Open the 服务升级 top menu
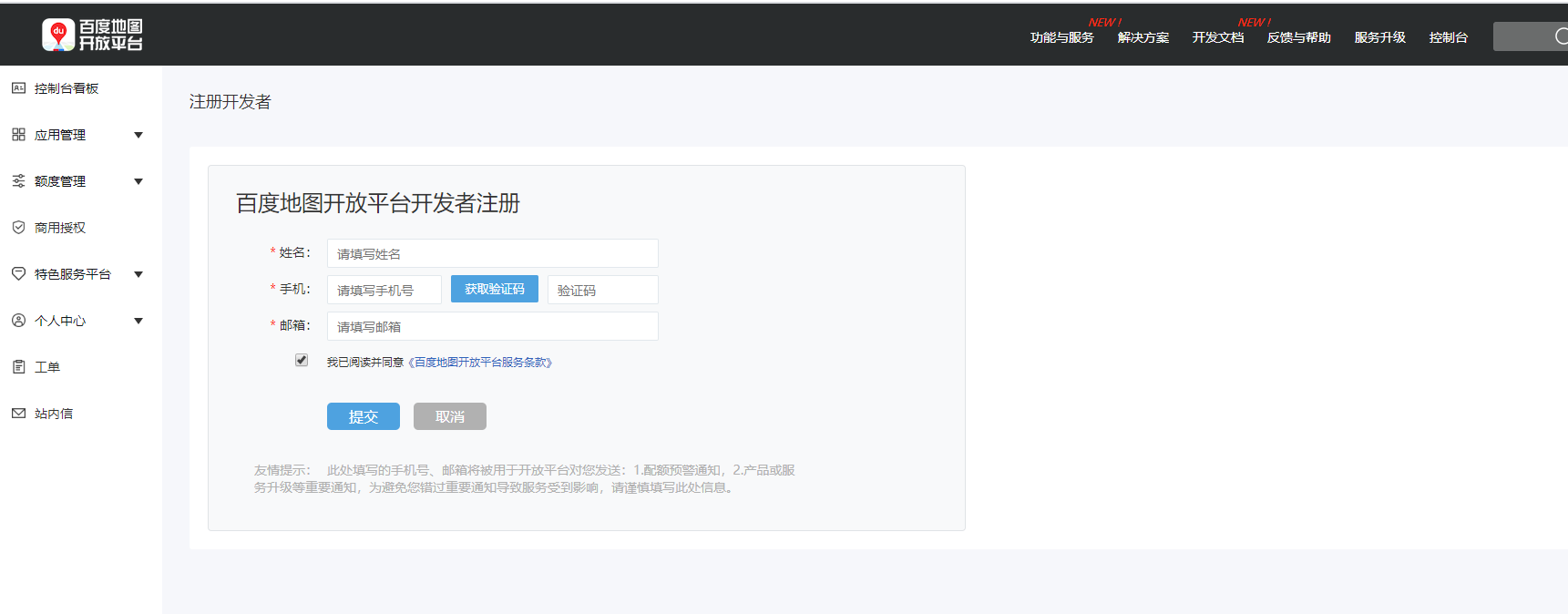 (x=1379, y=37)
